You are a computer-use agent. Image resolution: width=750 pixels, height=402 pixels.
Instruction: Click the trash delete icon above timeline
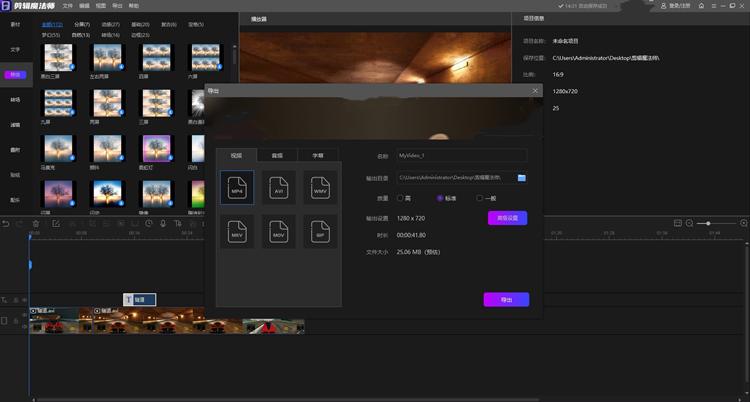36,223
